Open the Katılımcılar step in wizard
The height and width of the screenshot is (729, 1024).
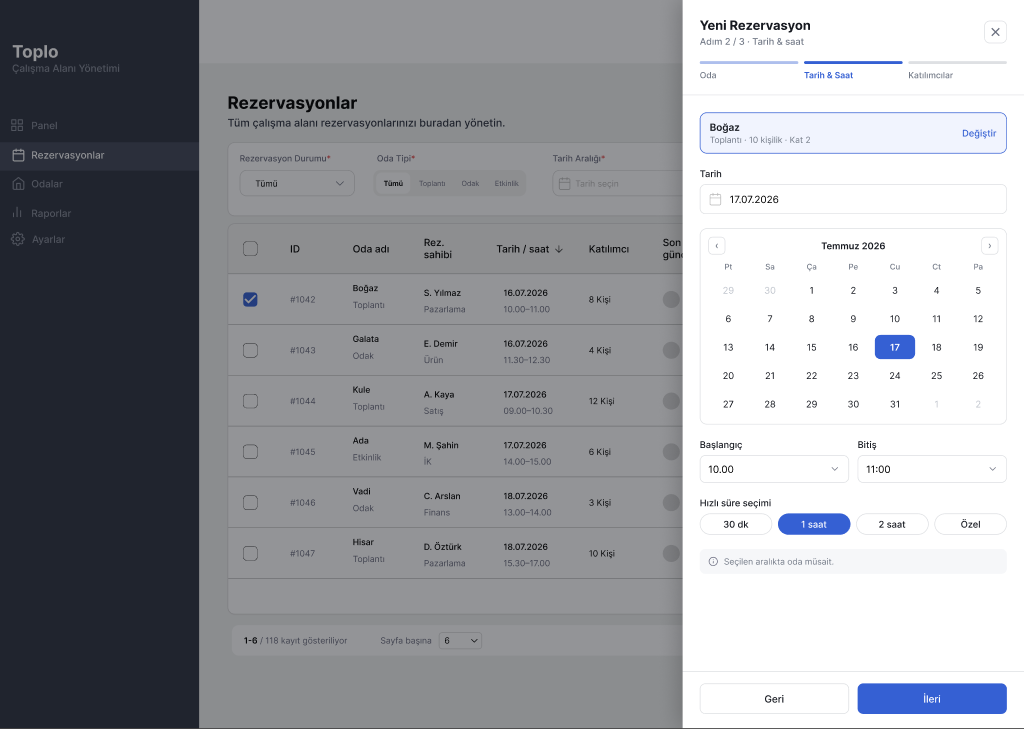click(957, 71)
